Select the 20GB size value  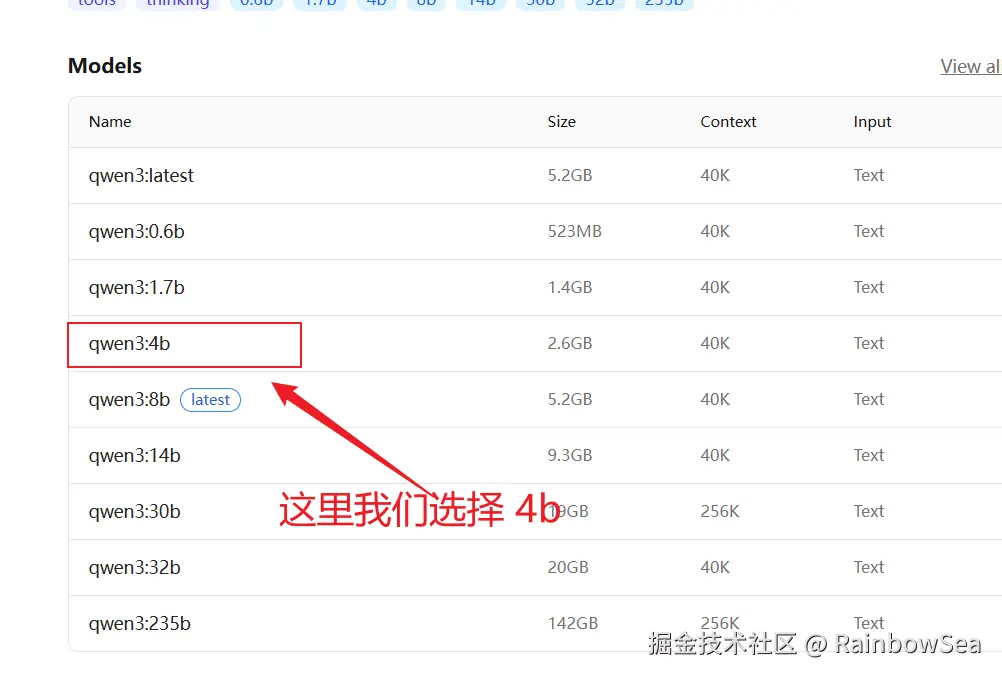[567, 567]
